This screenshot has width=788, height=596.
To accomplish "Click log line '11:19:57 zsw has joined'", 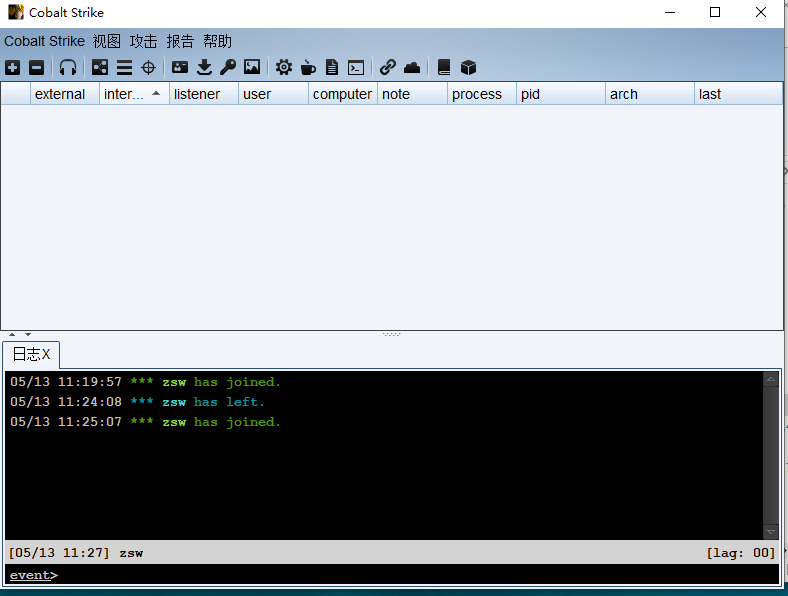I will [145, 382].
